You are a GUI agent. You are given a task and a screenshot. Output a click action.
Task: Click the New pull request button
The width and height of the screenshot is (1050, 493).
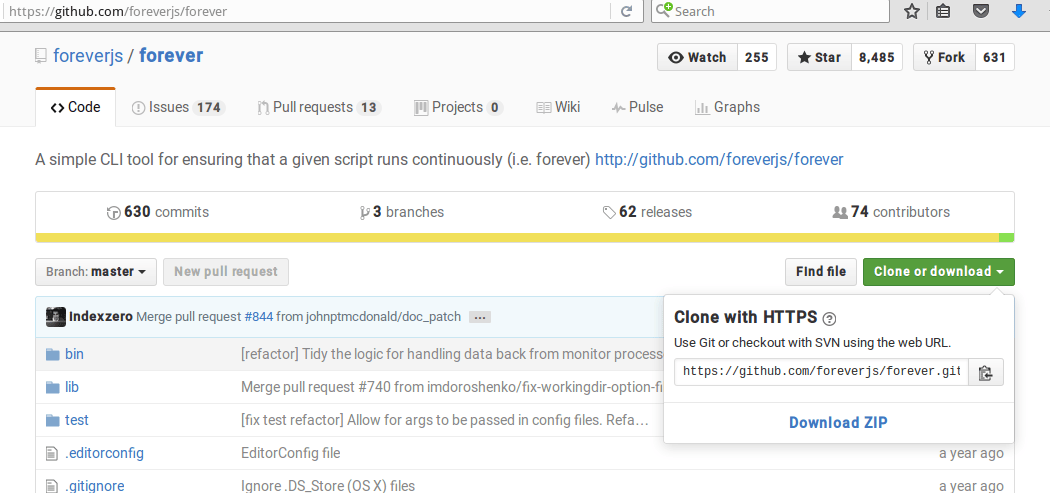point(226,272)
